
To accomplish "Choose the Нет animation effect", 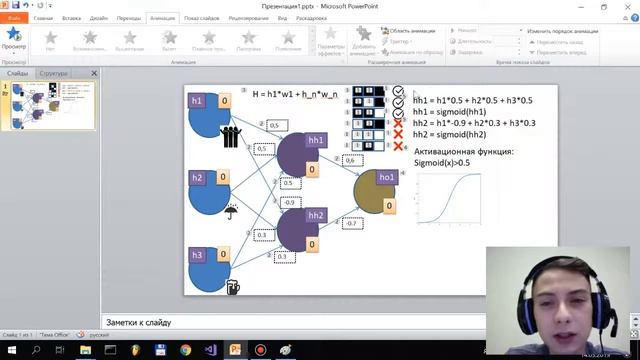I will (x=50, y=41).
